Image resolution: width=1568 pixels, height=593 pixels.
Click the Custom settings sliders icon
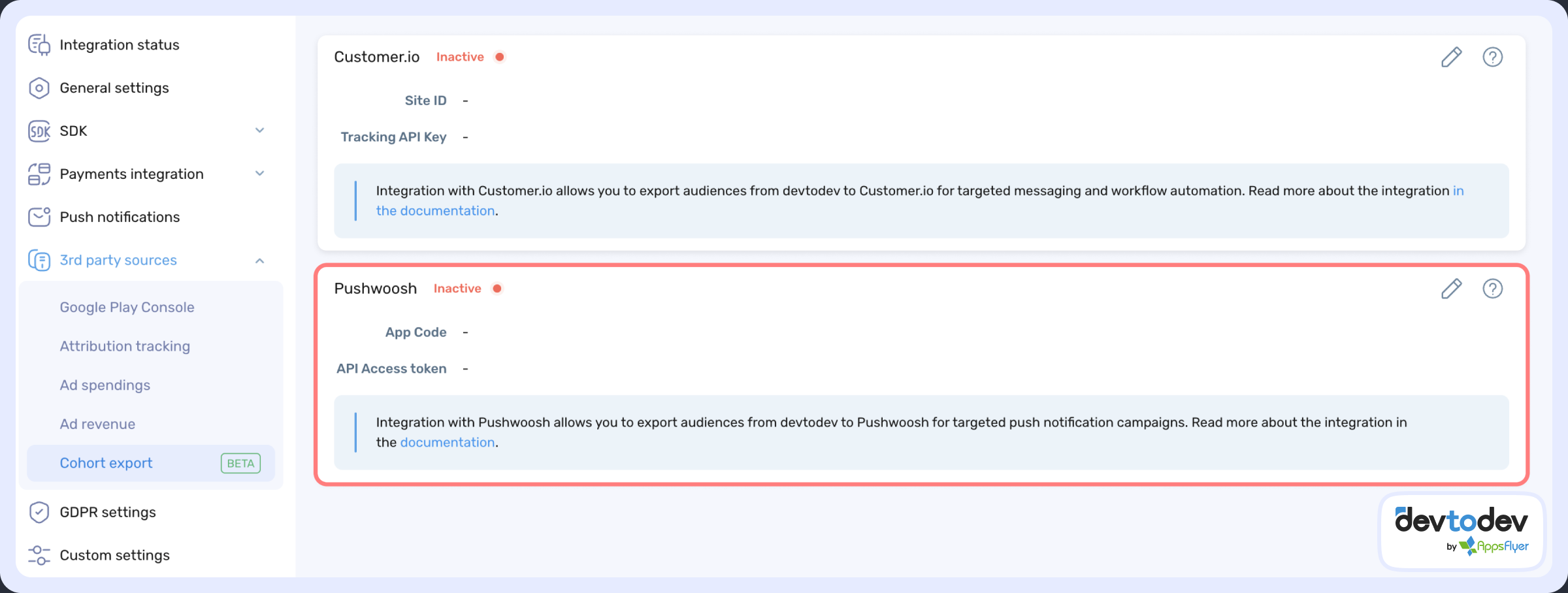39,555
